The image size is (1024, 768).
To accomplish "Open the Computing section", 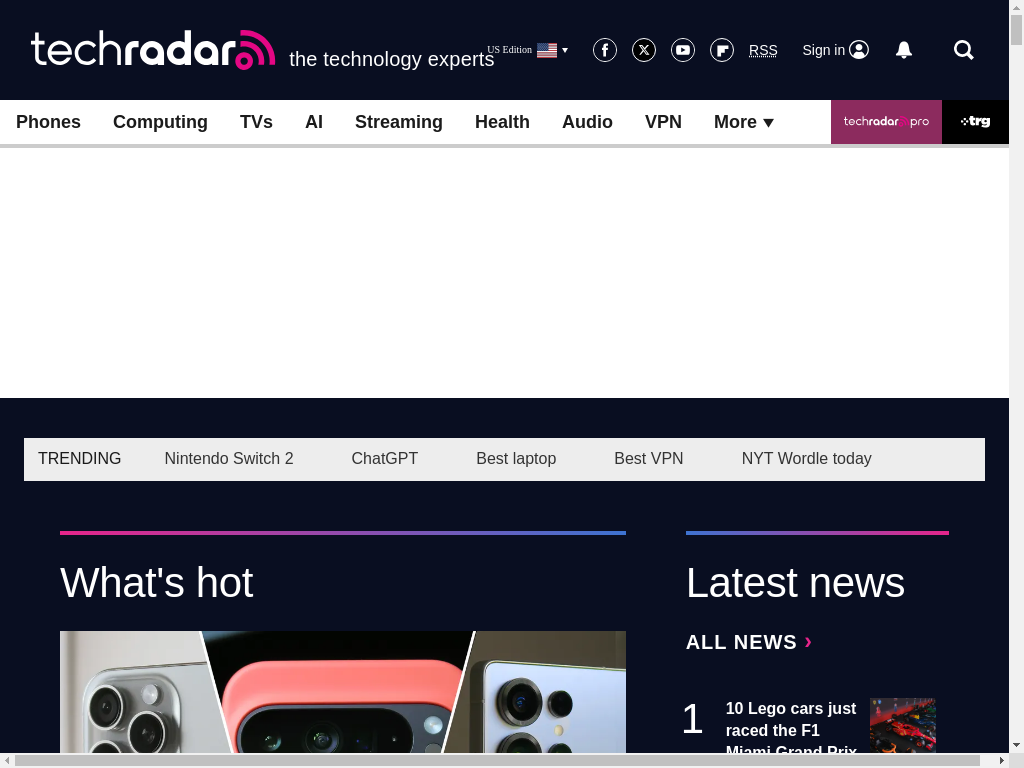I will pos(160,122).
